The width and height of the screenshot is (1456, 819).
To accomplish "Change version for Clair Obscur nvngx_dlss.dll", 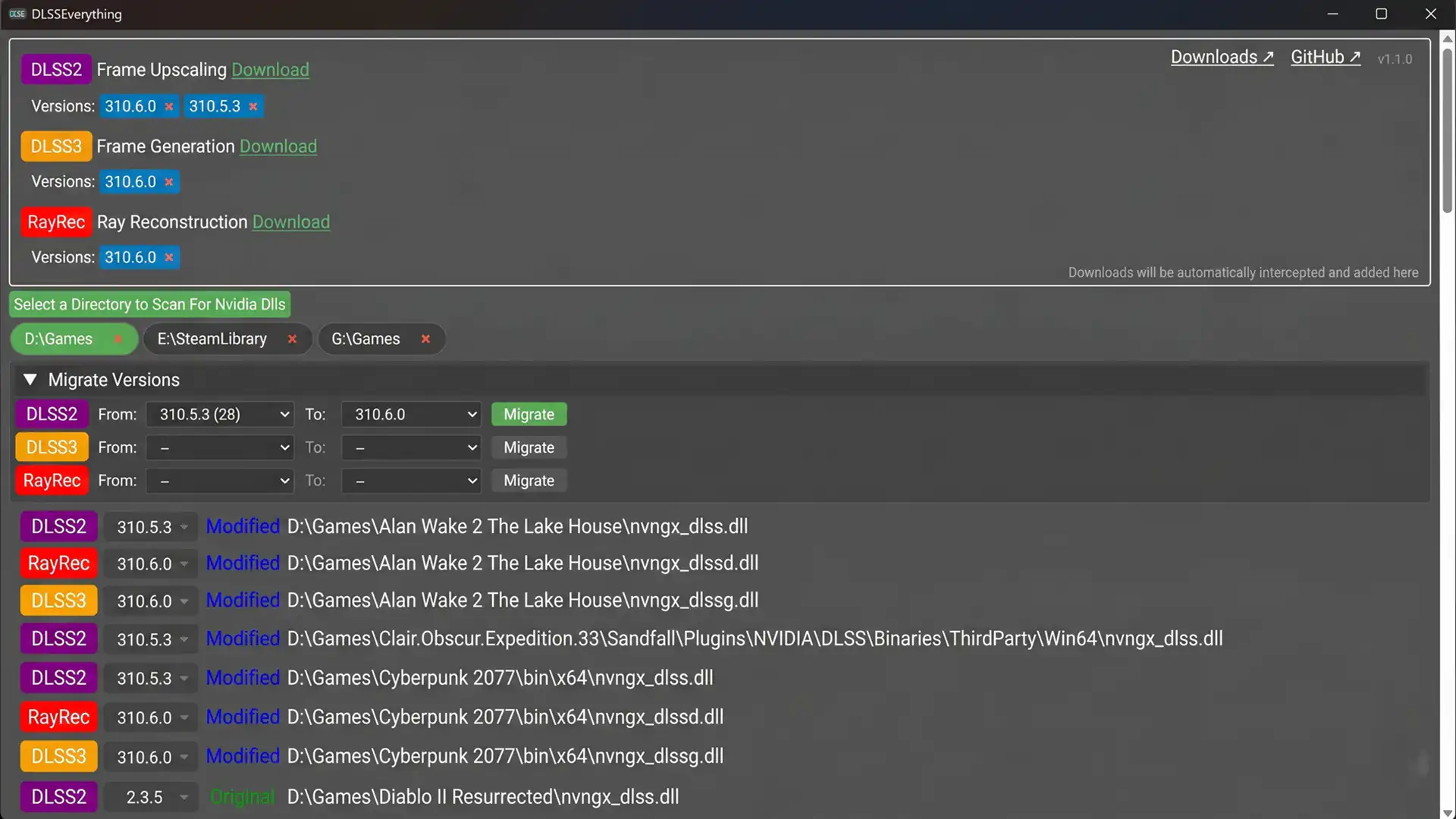I will click(151, 640).
